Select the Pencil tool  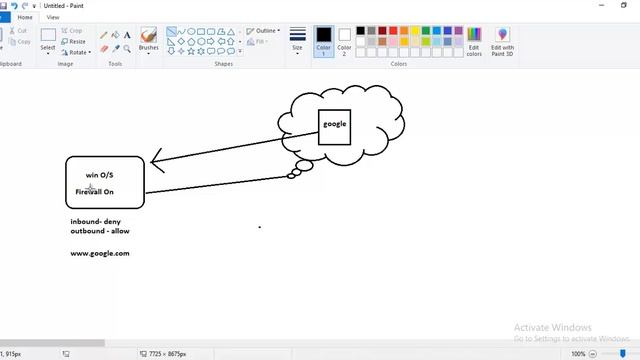[x=104, y=36]
